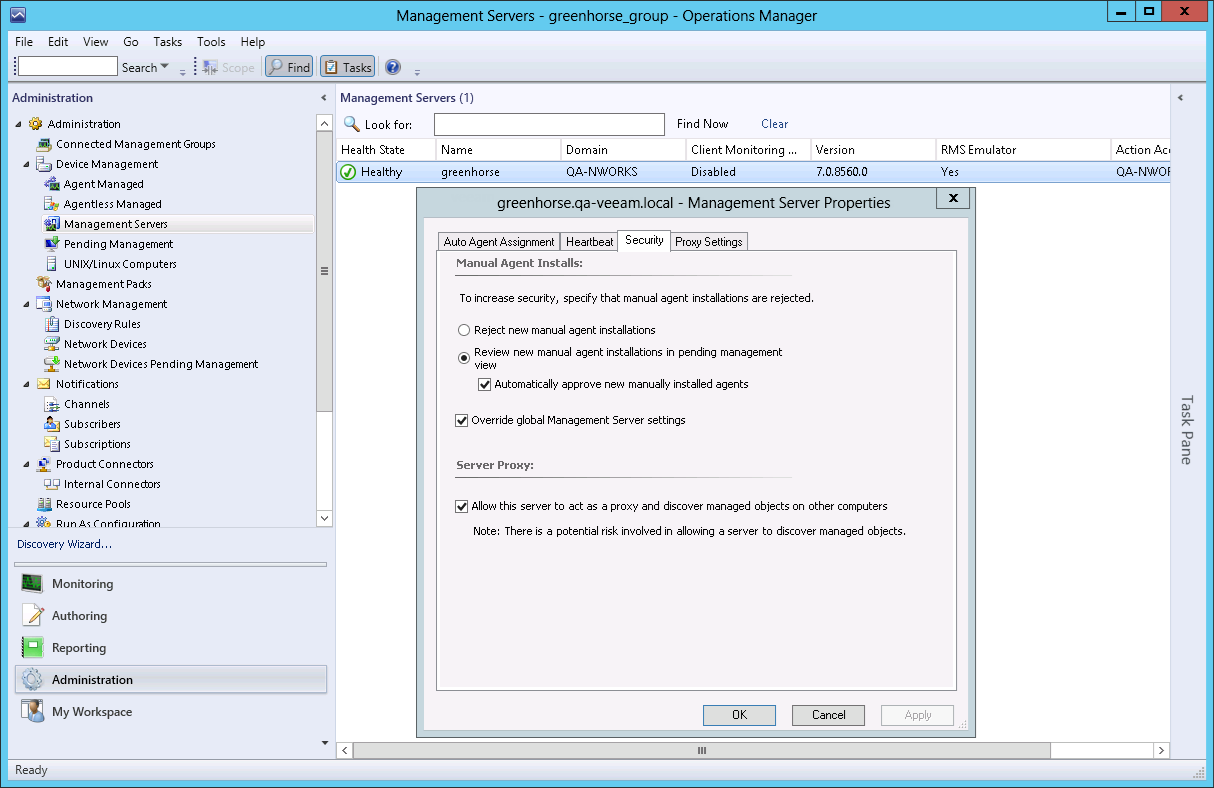Collapse the Device Management node
1214x788 pixels.
[28, 164]
